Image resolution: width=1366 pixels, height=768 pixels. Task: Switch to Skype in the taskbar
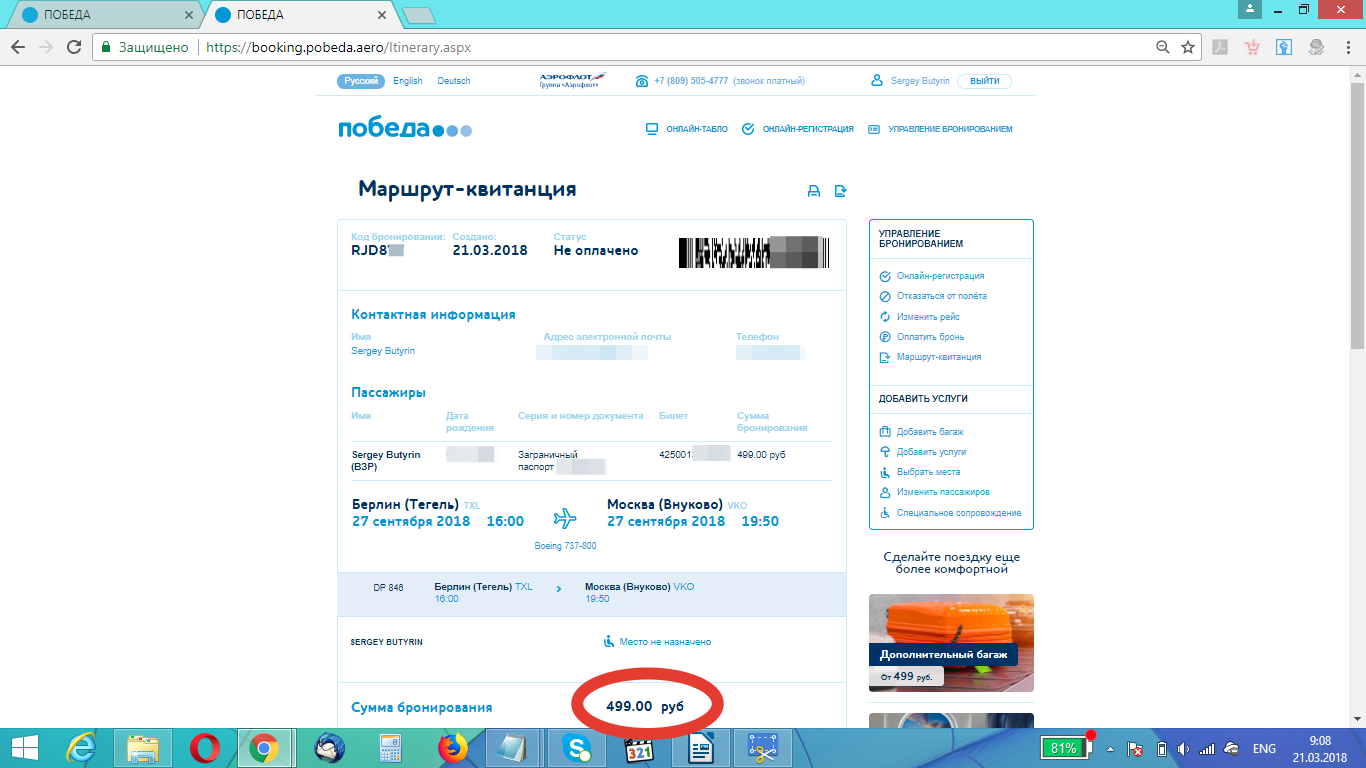(577, 748)
